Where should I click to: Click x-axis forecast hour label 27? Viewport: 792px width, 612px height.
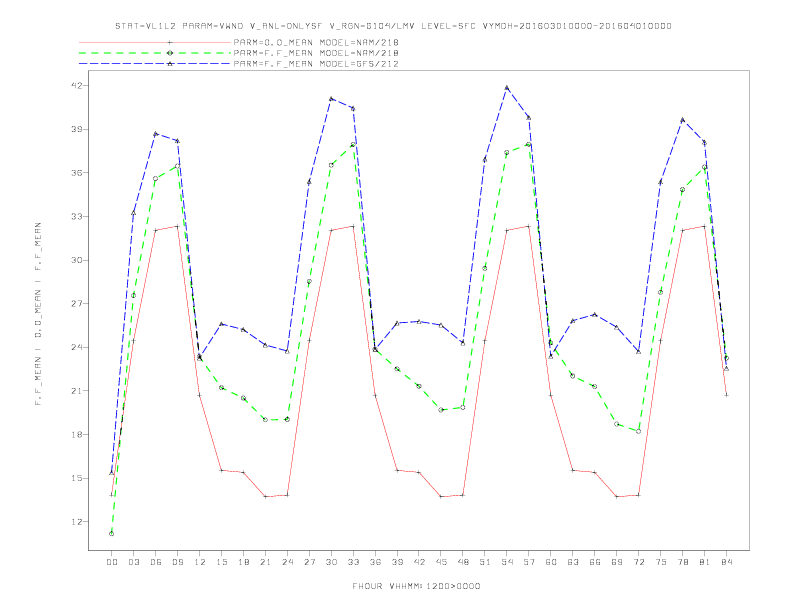pos(309,562)
